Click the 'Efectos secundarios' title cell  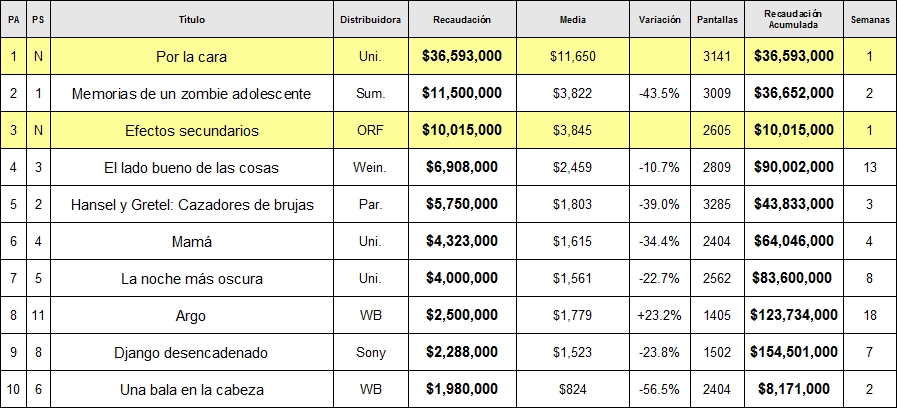[192, 130]
